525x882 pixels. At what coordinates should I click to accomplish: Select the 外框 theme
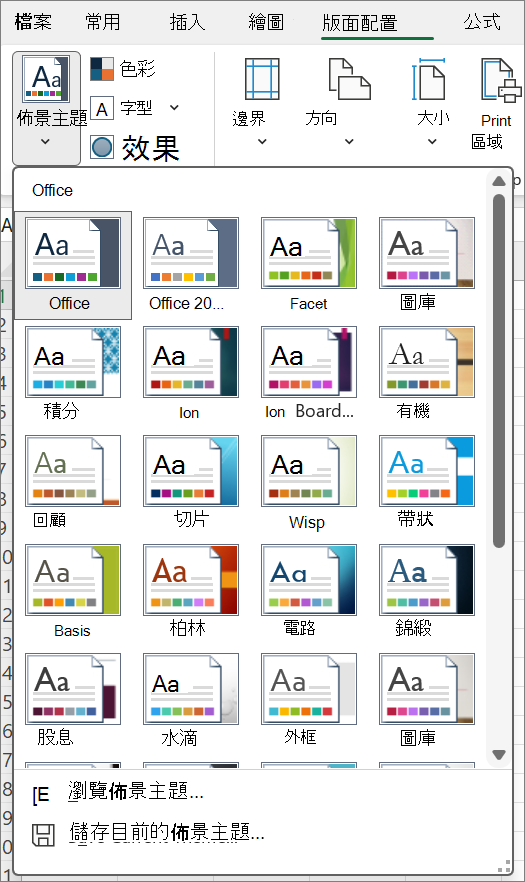[x=308, y=701]
